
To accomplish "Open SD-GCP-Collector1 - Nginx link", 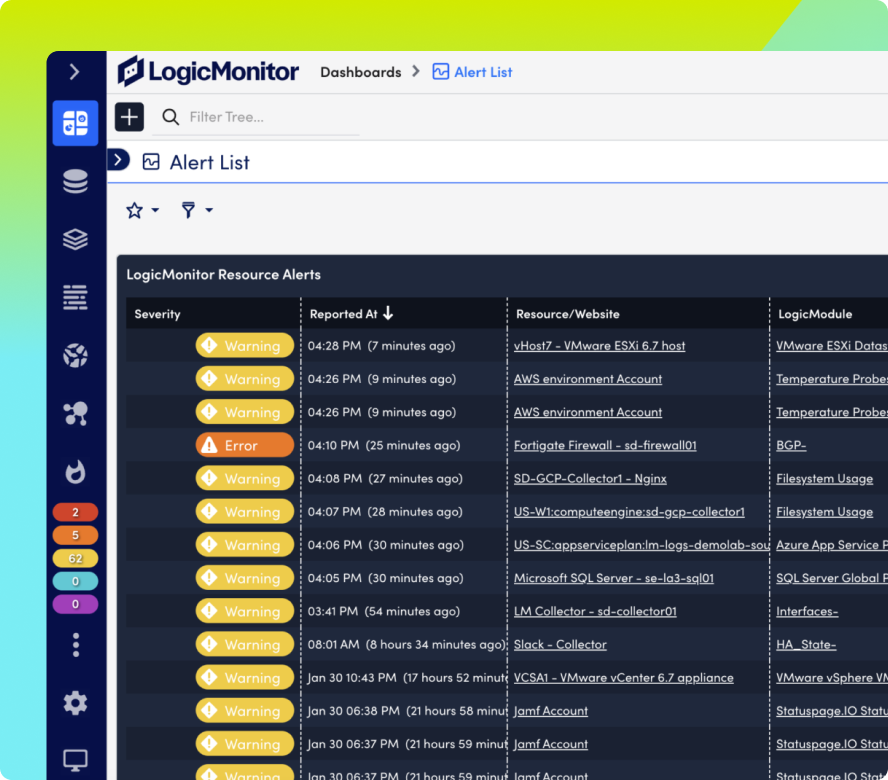I will pos(590,479).
